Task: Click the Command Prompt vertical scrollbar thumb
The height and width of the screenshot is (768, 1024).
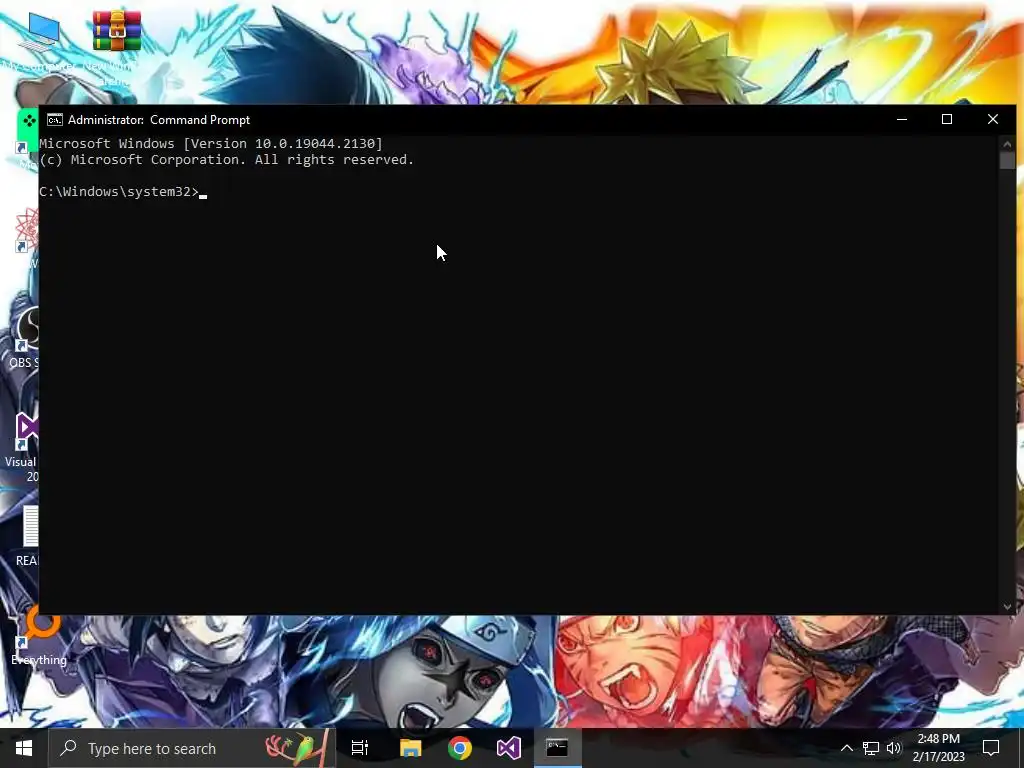Action: coord(1007,161)
